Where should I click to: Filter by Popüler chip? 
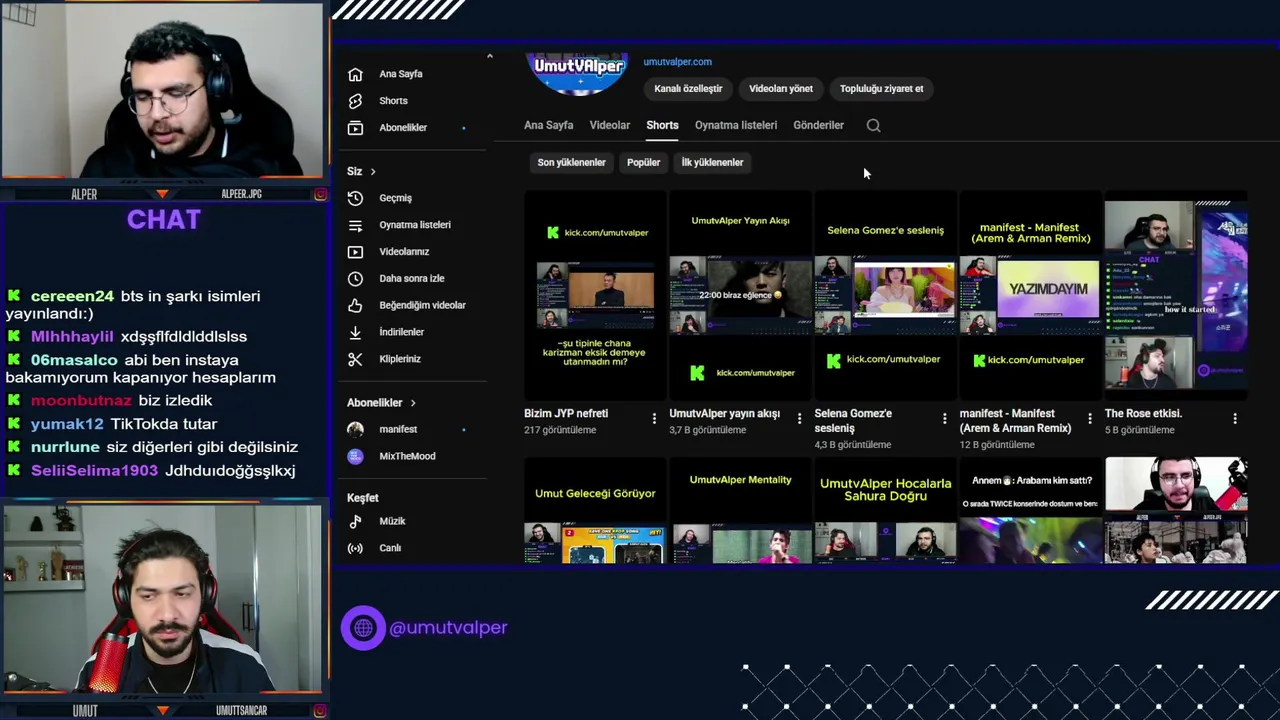[643, 162]
